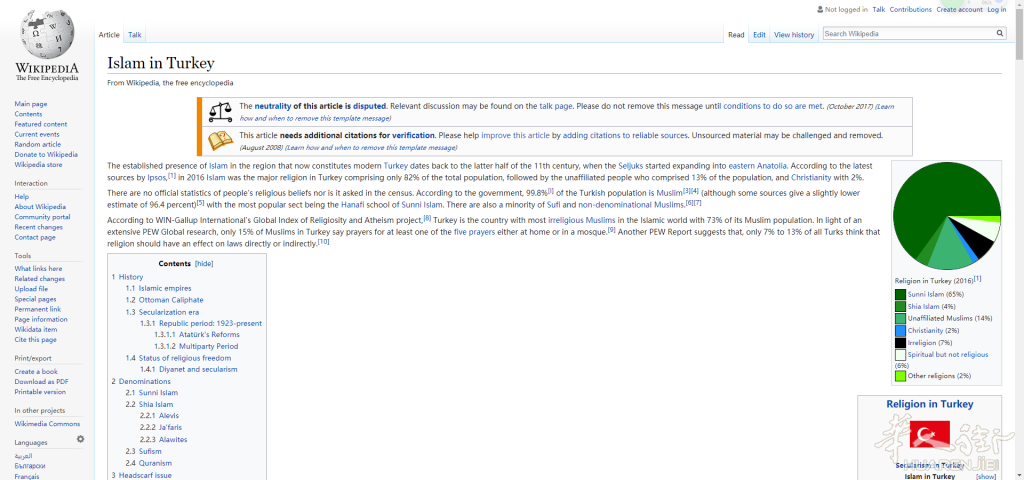
Task: Open the Random article sidebar link
Action: pyautogui.click(x=37, y=144)
